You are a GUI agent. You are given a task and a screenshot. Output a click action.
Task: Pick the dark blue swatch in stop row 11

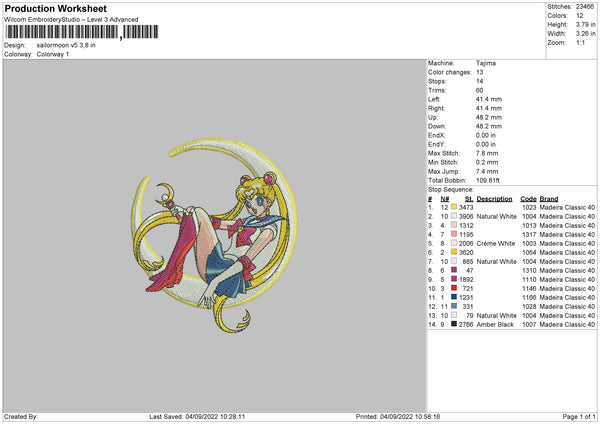coord(454,297)
